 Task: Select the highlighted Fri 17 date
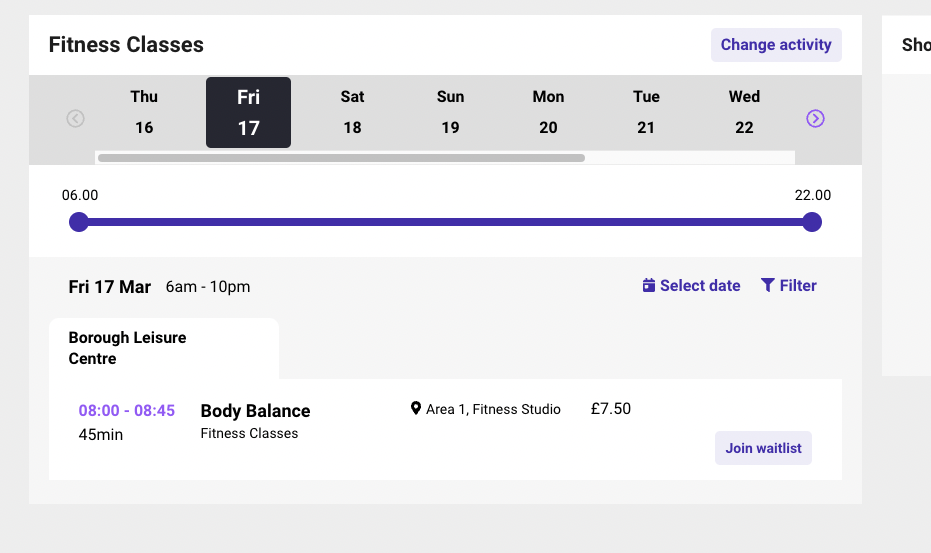point(248,112)
